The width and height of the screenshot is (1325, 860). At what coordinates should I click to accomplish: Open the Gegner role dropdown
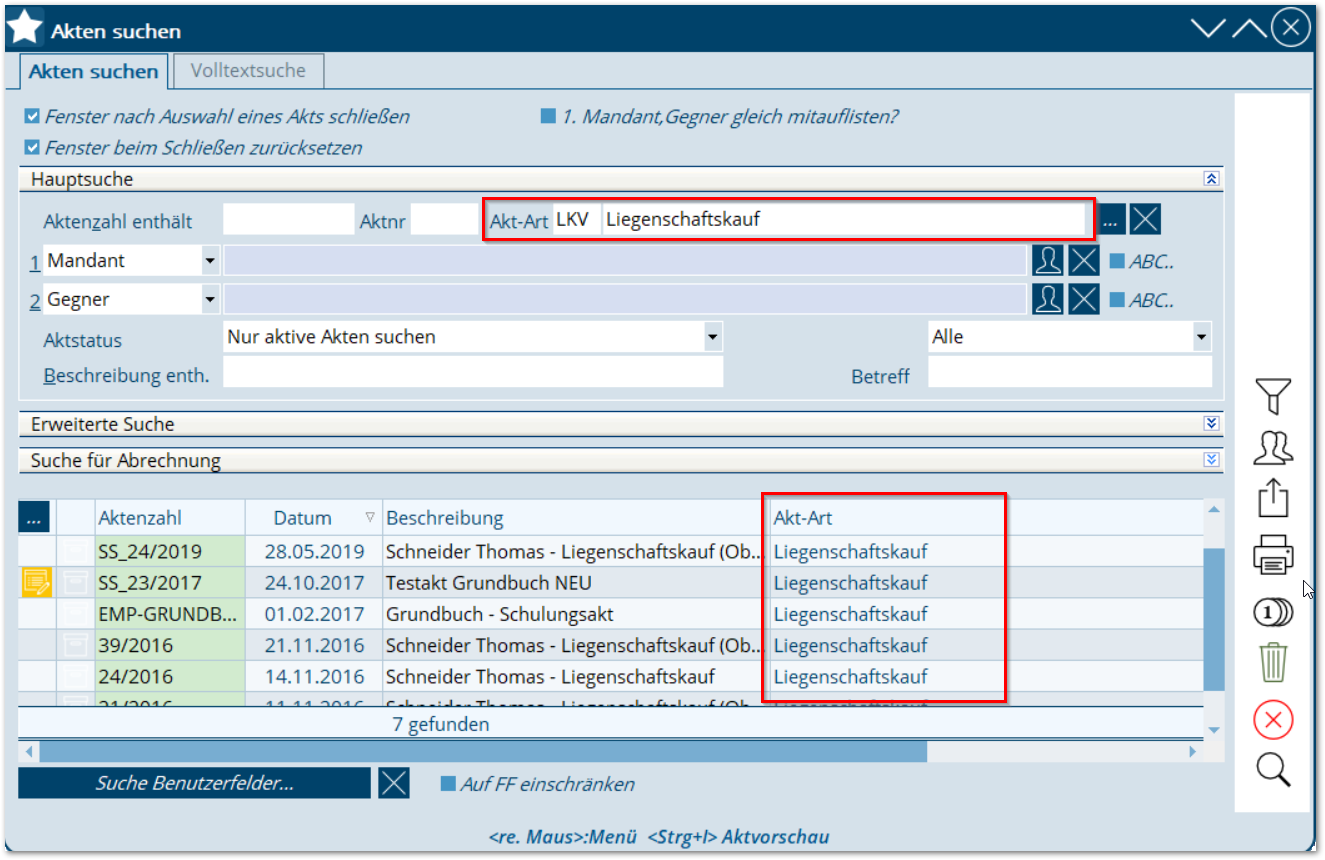tap(210, 299)
